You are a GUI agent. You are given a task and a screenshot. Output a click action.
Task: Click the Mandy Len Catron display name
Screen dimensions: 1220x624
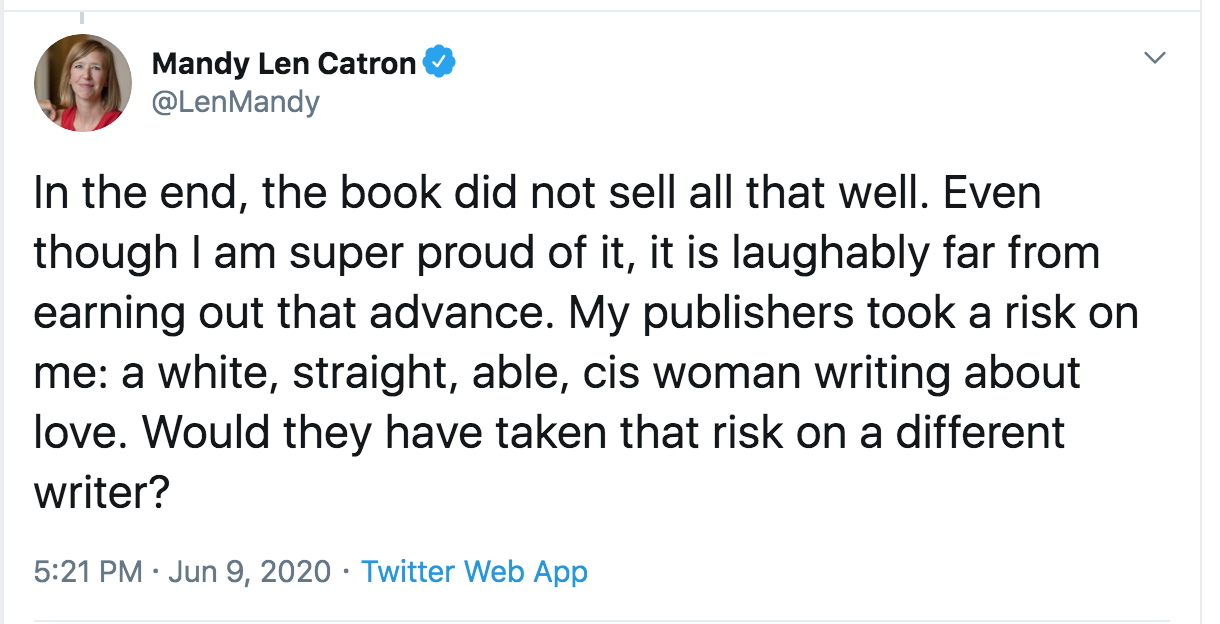pyautogui.click(x=283, y=64)
